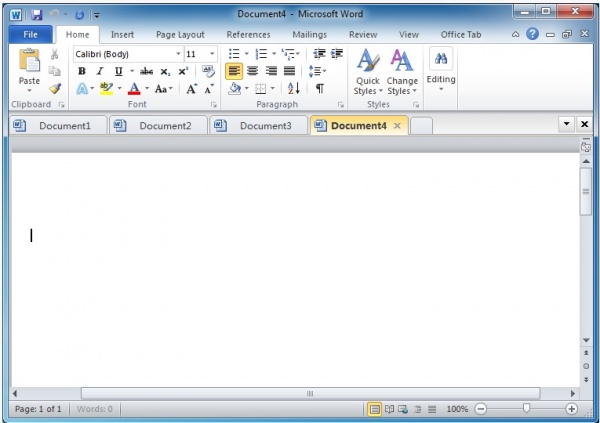Click Grow Font button
Screen dimensions: 600x423
click(192, 89)
